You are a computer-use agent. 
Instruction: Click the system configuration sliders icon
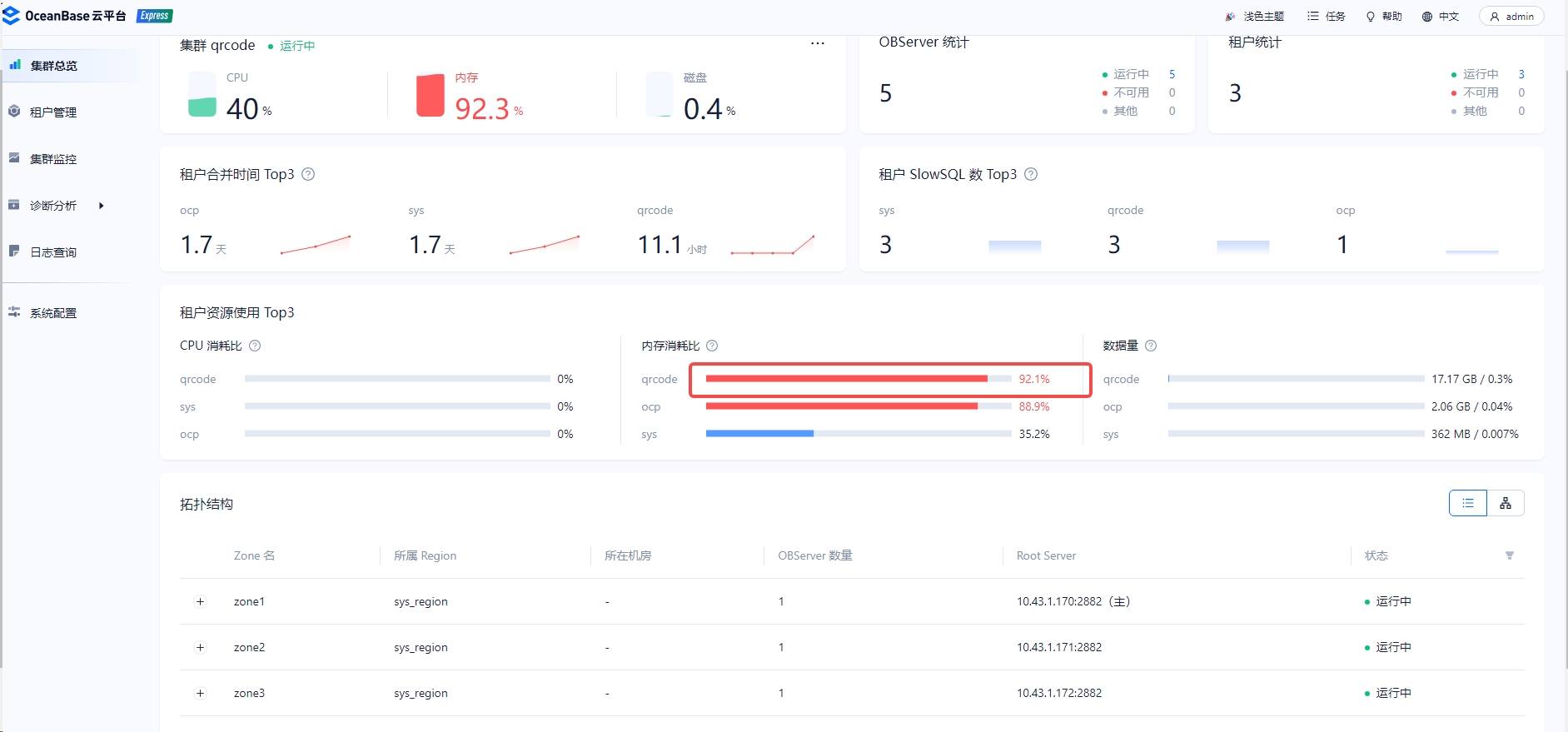coord(14,311)
